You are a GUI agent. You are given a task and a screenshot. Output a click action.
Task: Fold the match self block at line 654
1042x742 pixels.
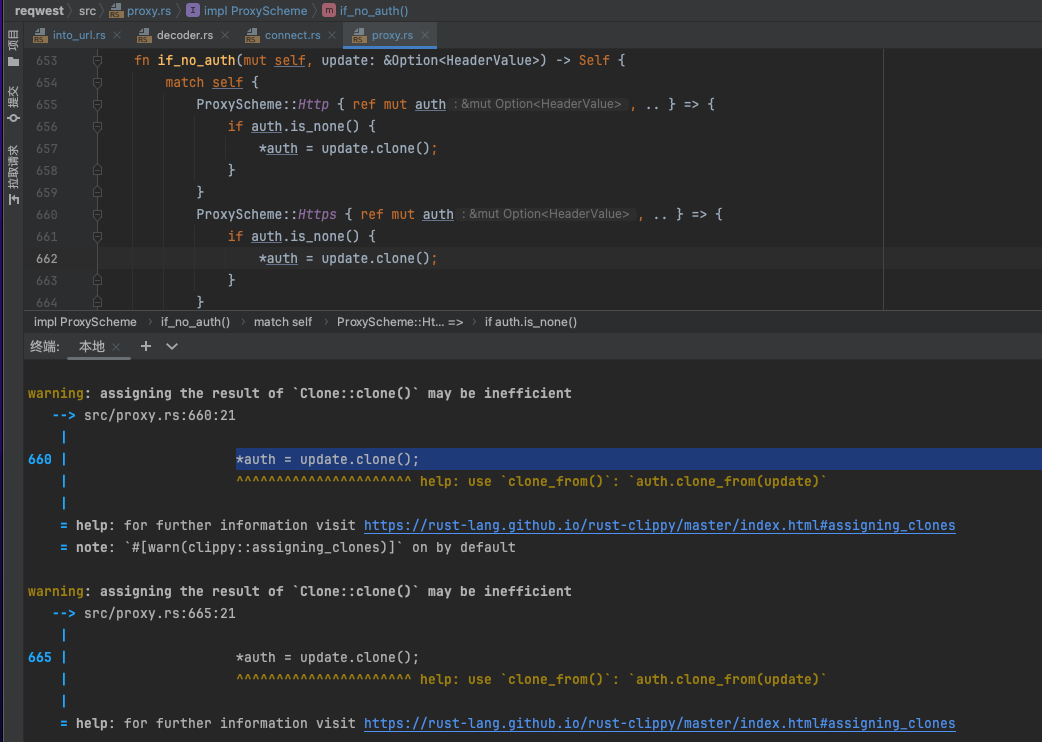click(97, 83)
